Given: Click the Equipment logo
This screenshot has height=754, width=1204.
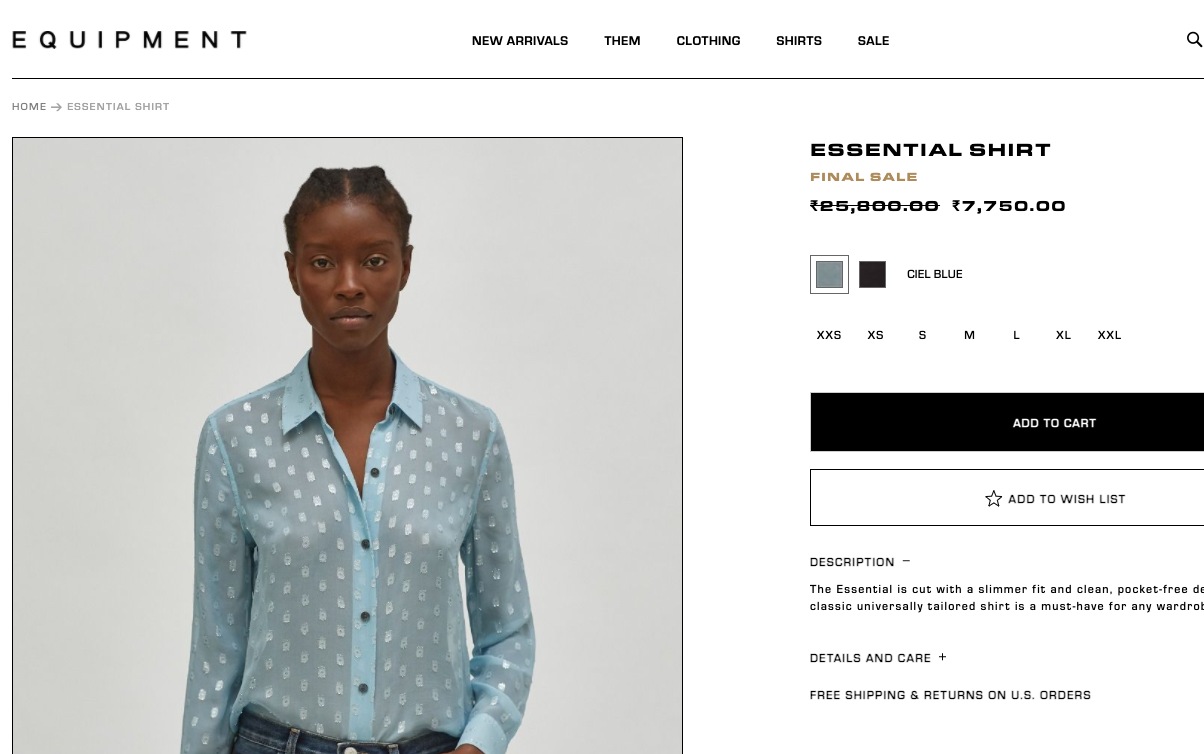Looking at the screenshot, I should [x=129, y=40].
